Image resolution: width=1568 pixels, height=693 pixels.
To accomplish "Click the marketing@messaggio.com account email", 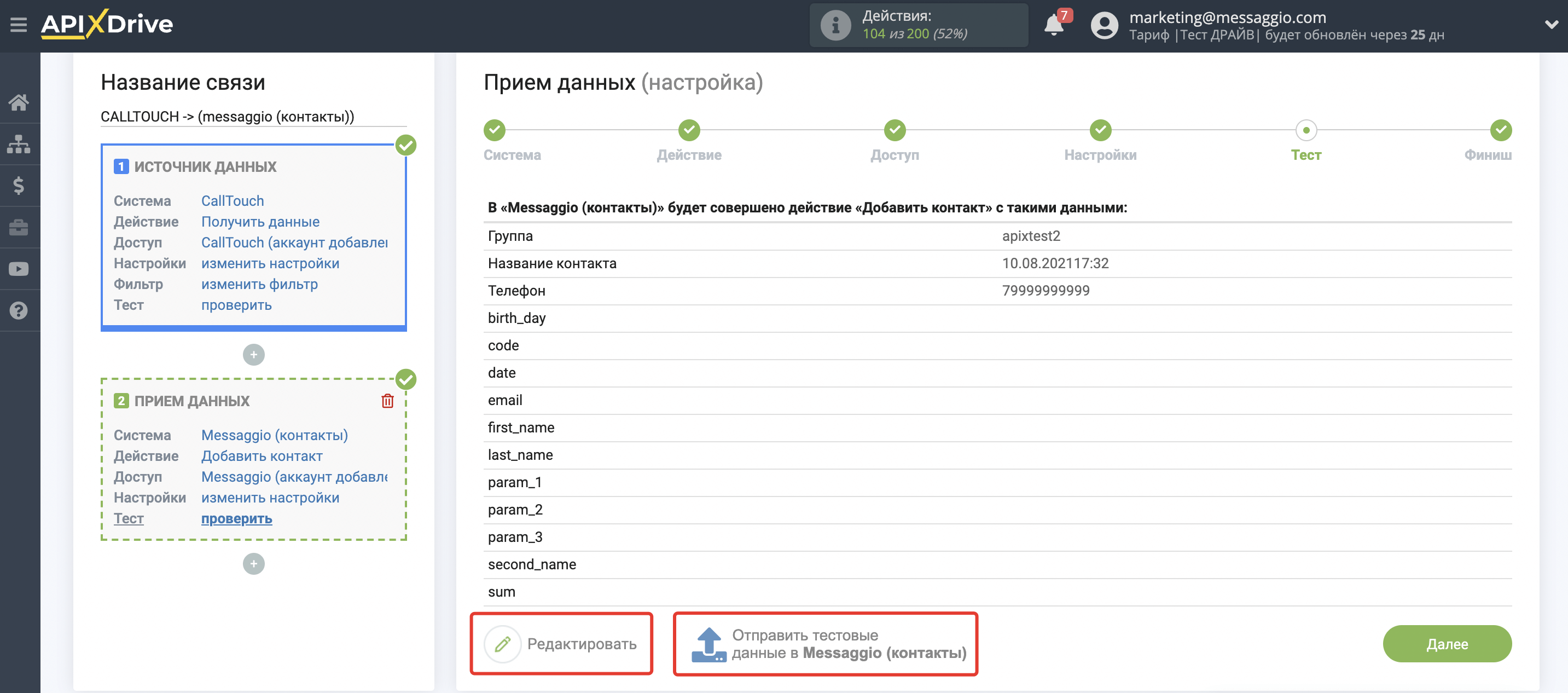I will [1227, 18].
